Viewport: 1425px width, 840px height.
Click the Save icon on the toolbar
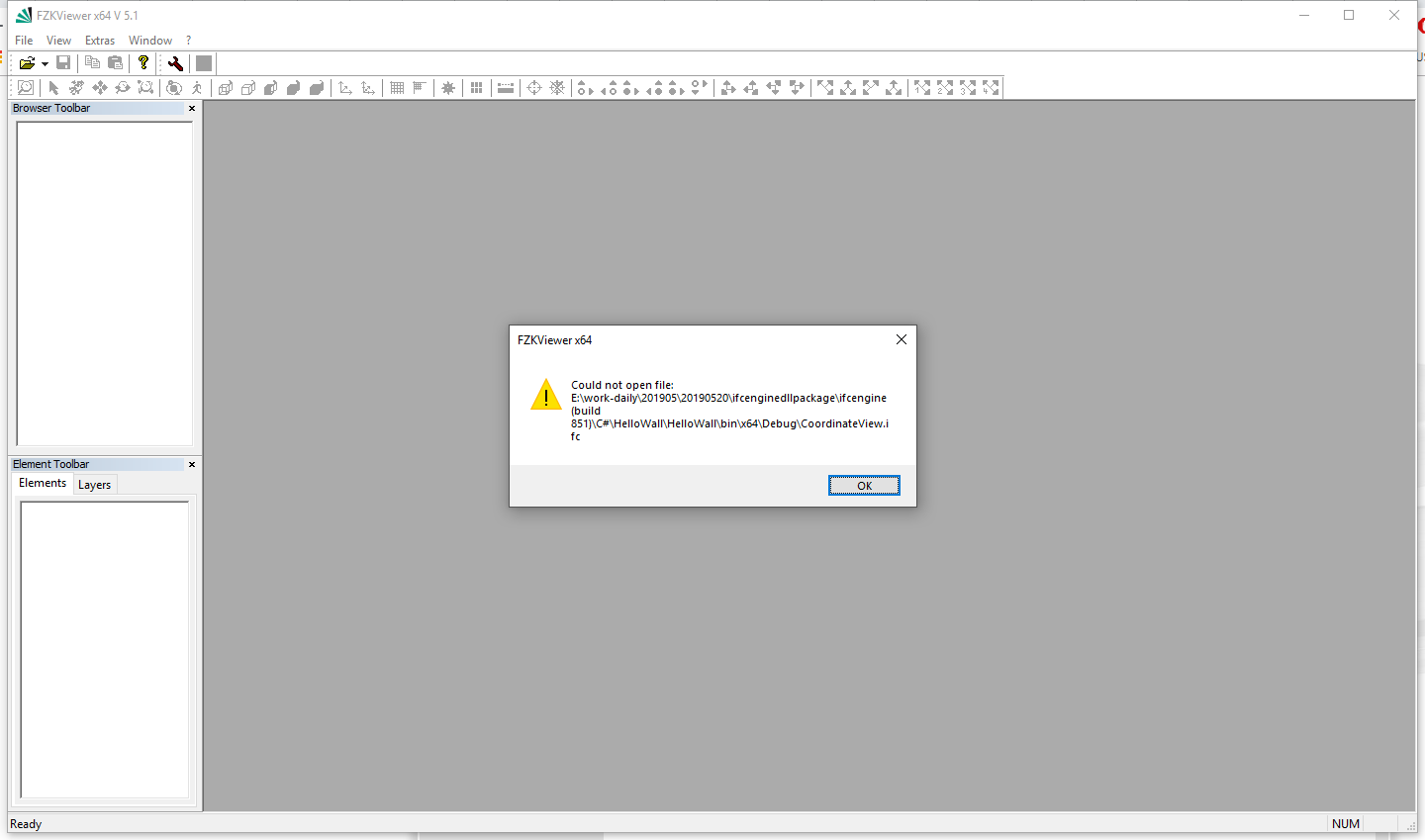coord(63,62)
